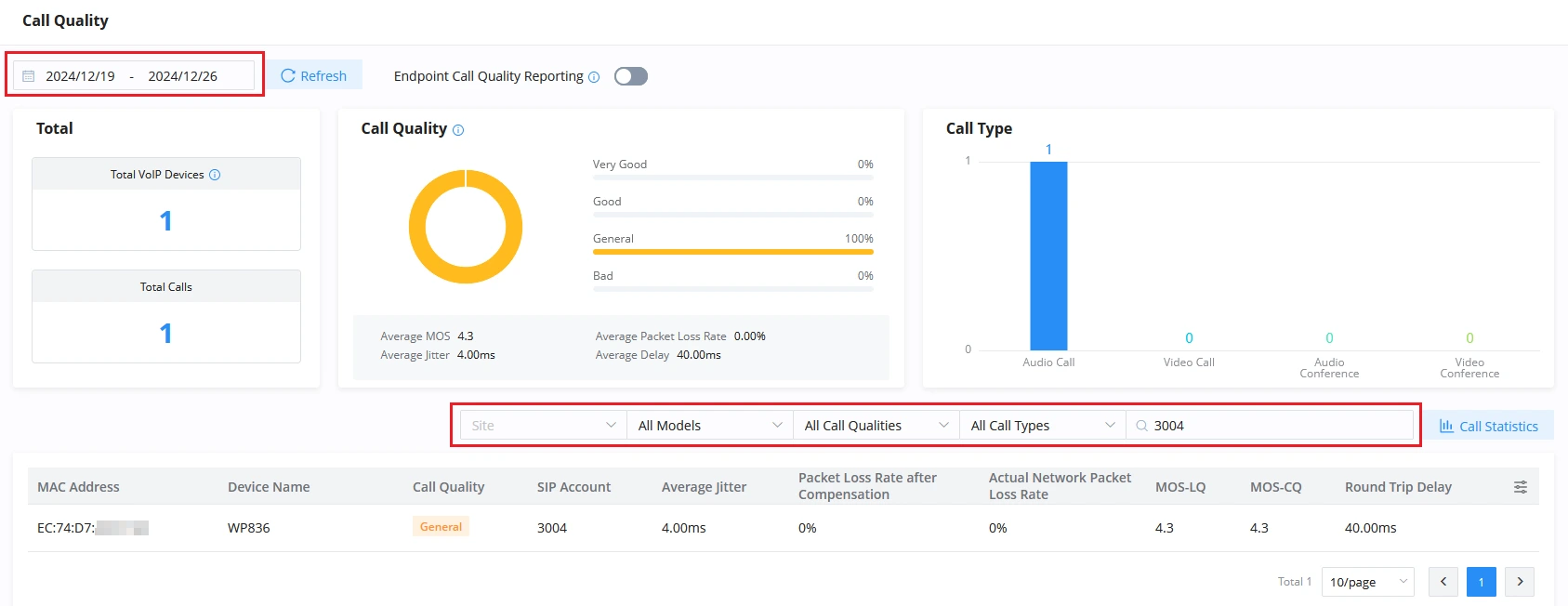Click the info icon beside Endpoint Call Quality Reporting

click(594, 77)
